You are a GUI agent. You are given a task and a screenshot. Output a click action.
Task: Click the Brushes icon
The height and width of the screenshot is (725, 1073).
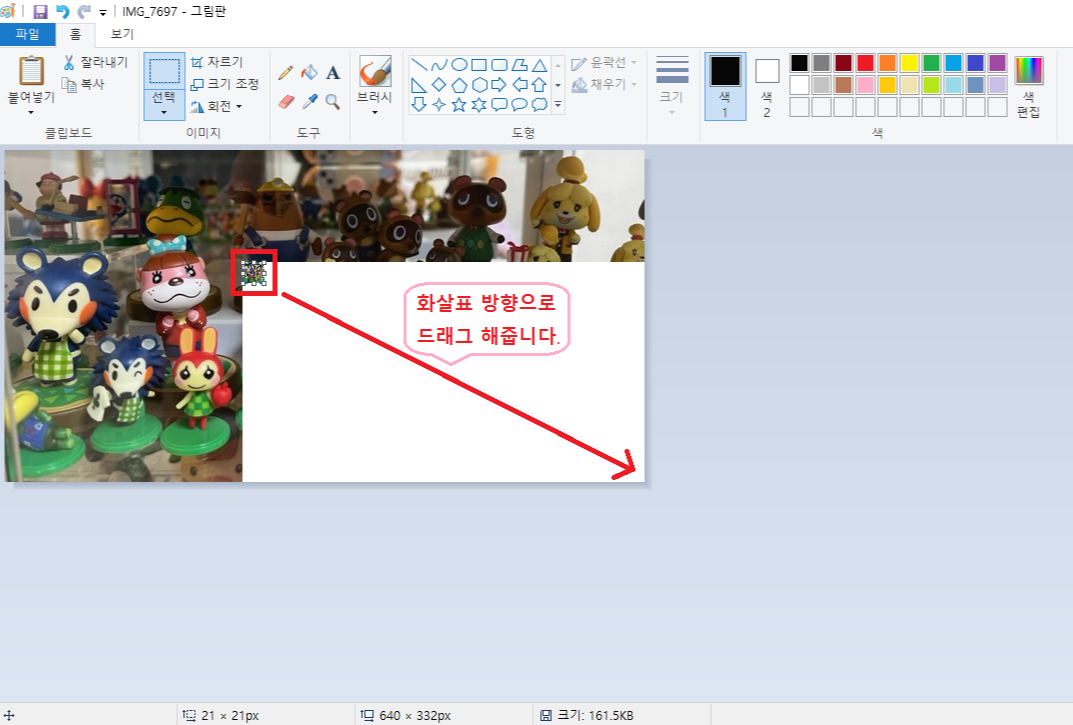pos(375,71)
